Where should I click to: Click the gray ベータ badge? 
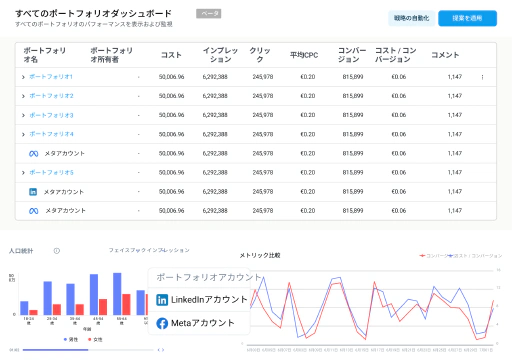[209, 14]
